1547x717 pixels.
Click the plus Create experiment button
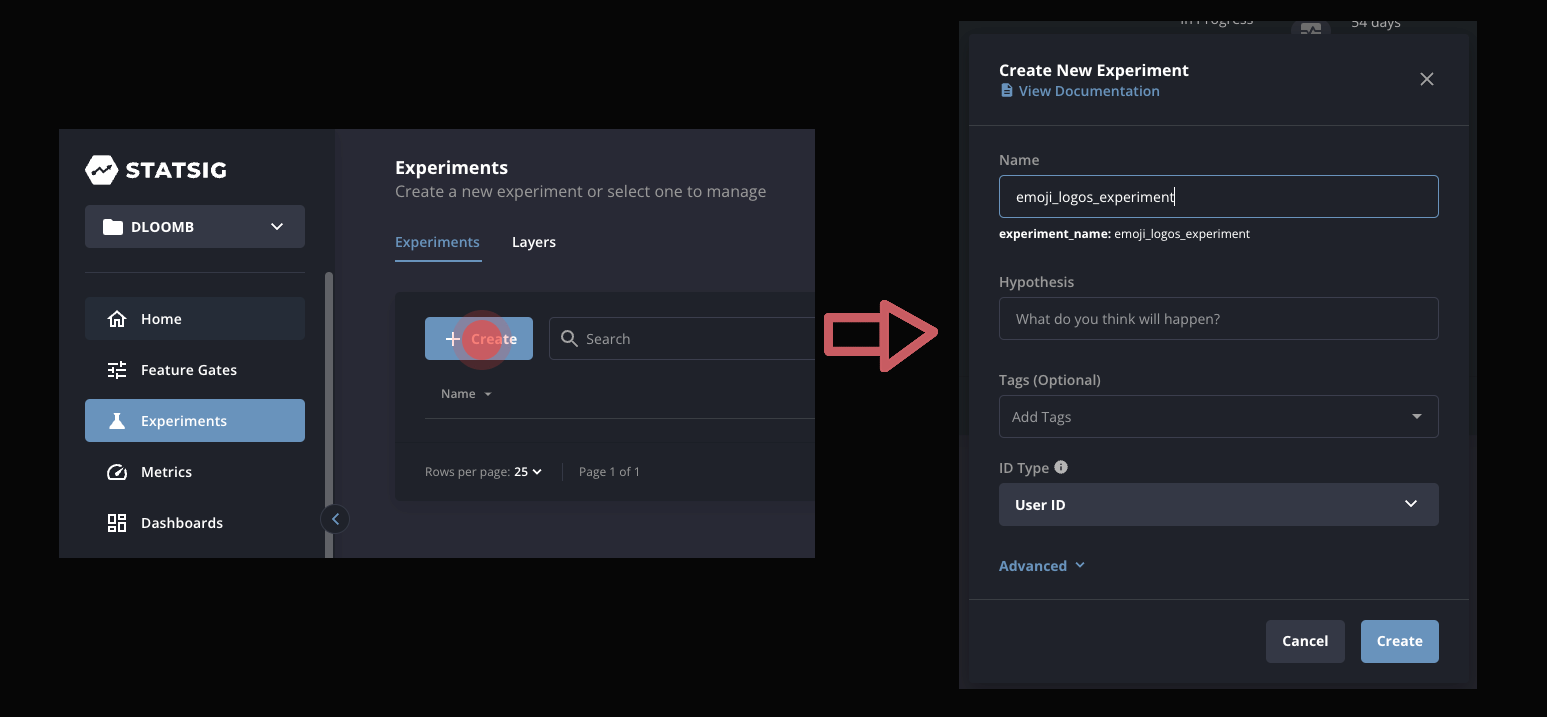tap(479, 339)
